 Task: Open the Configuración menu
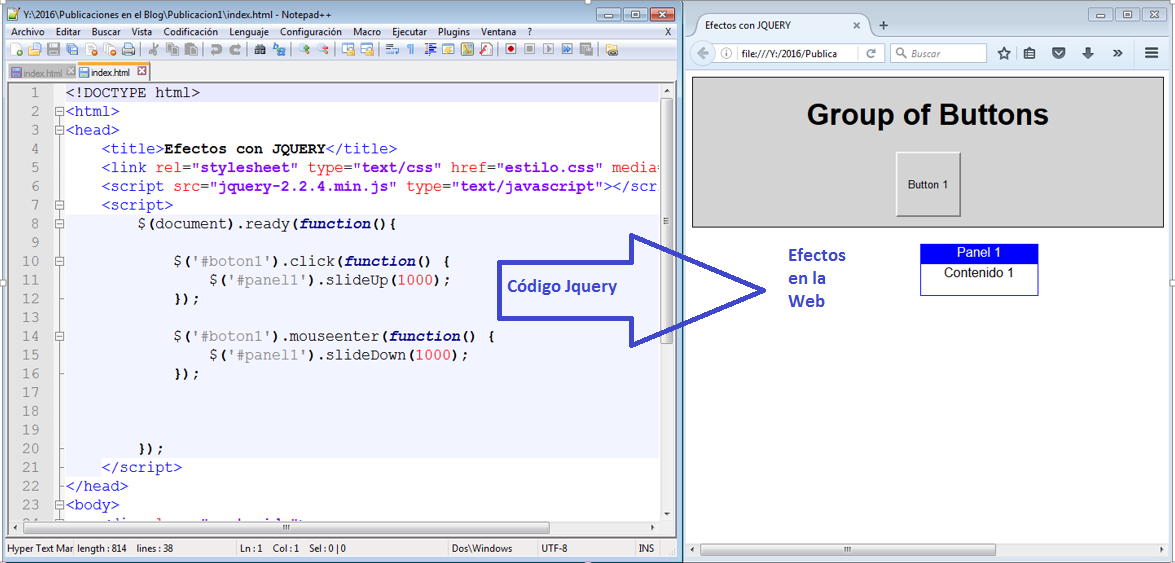(x=310, y=32)
